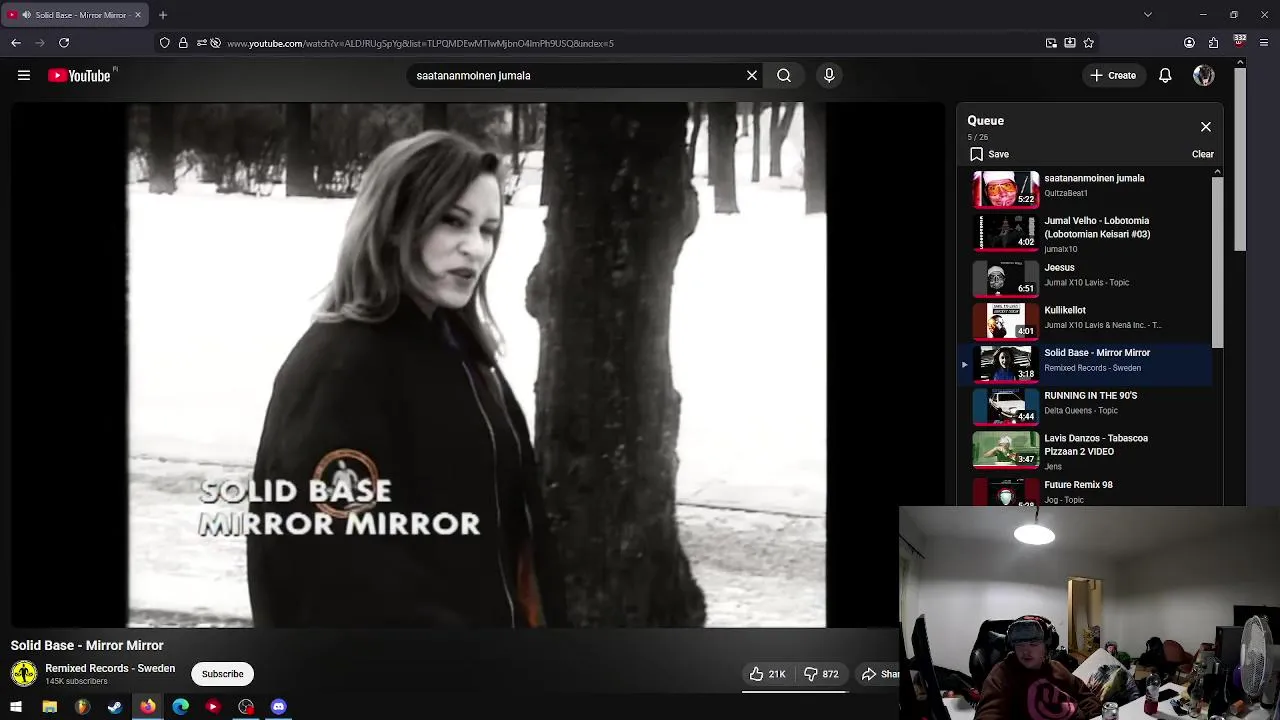Open the Remixed Records channel avatar

point(24,674)
